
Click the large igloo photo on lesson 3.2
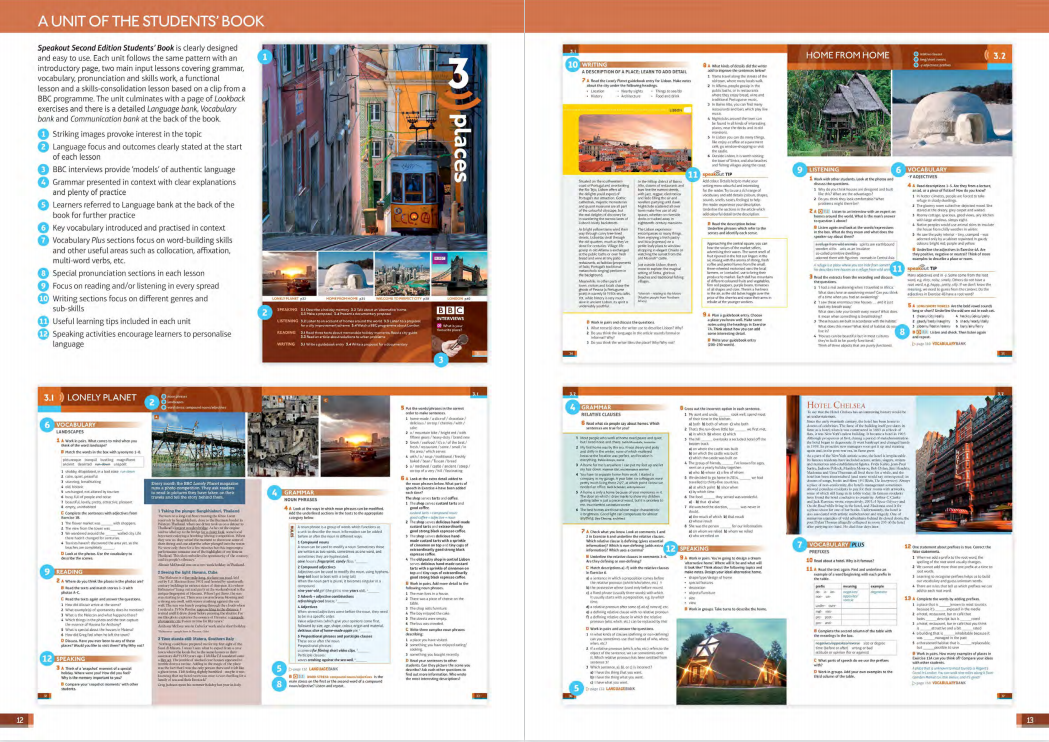pyautogui.click(x=953, y=114)
